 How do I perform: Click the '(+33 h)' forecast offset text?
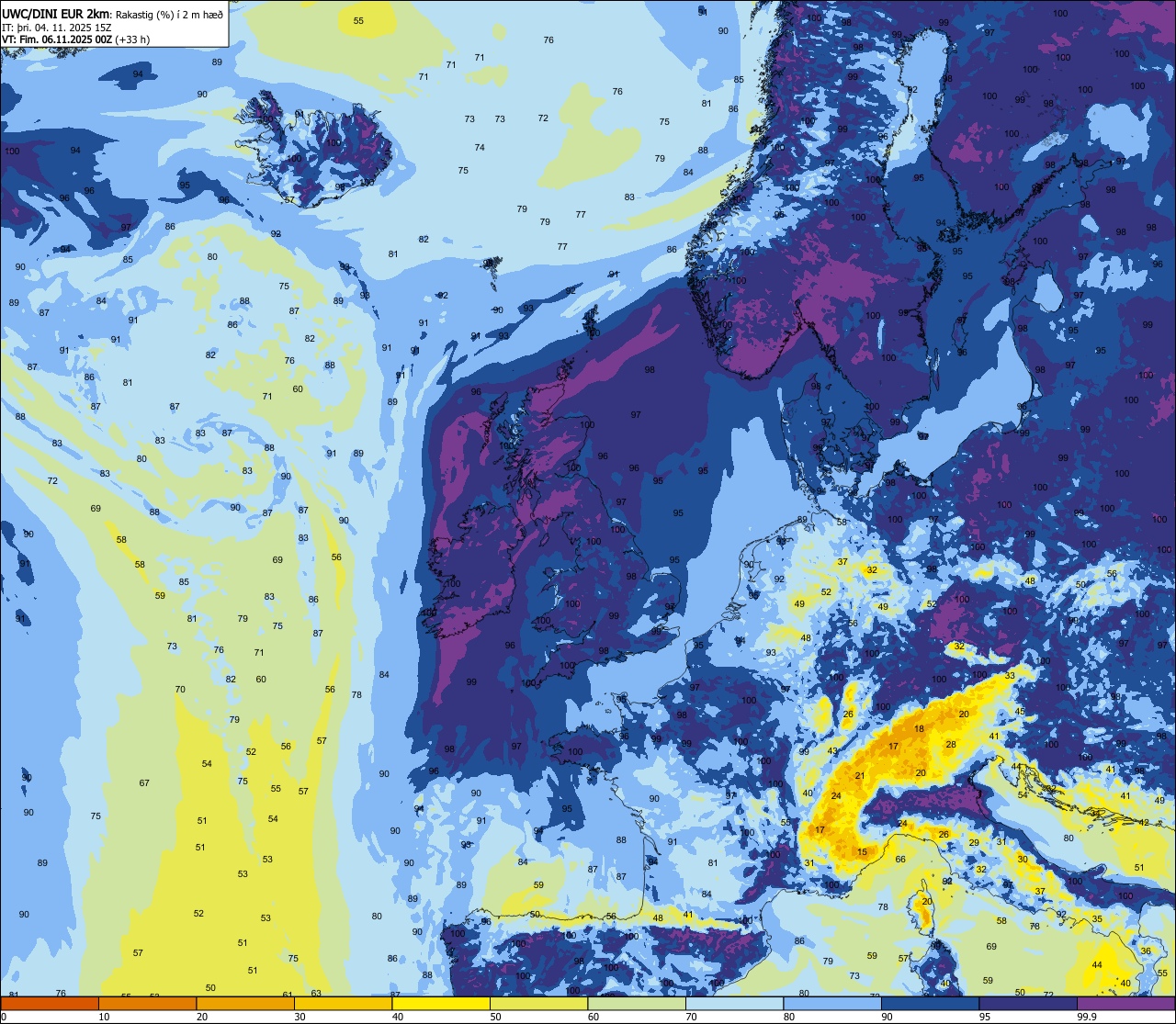click(x=132, y=39)
